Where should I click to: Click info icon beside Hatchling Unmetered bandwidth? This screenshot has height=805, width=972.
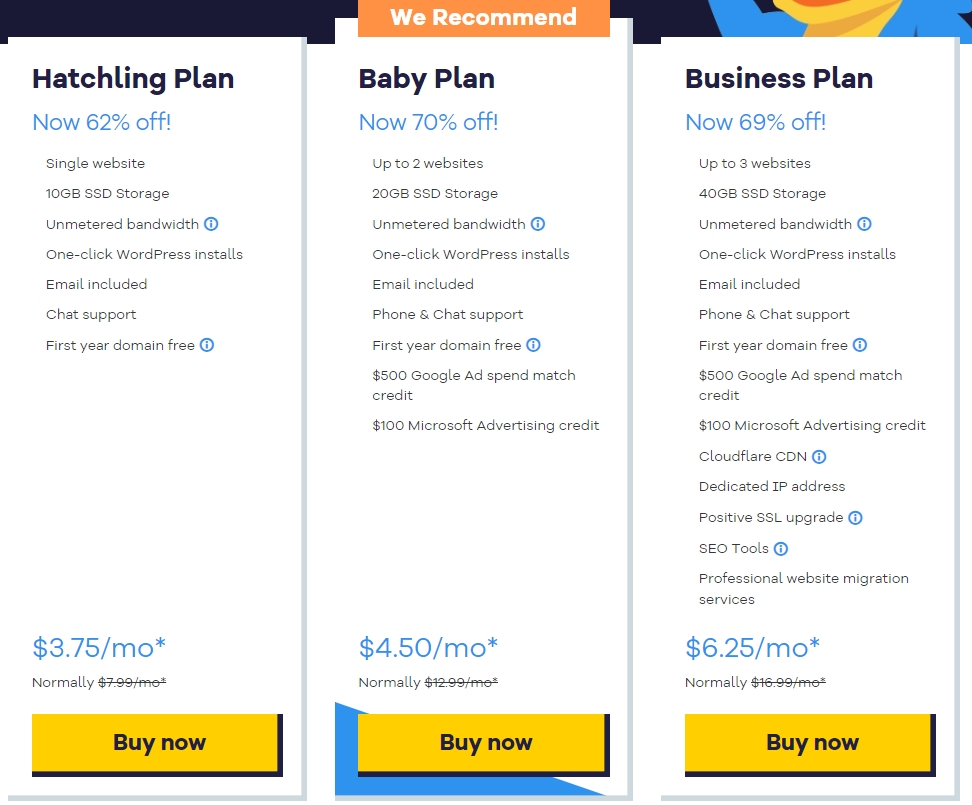(x=211, y=224)
